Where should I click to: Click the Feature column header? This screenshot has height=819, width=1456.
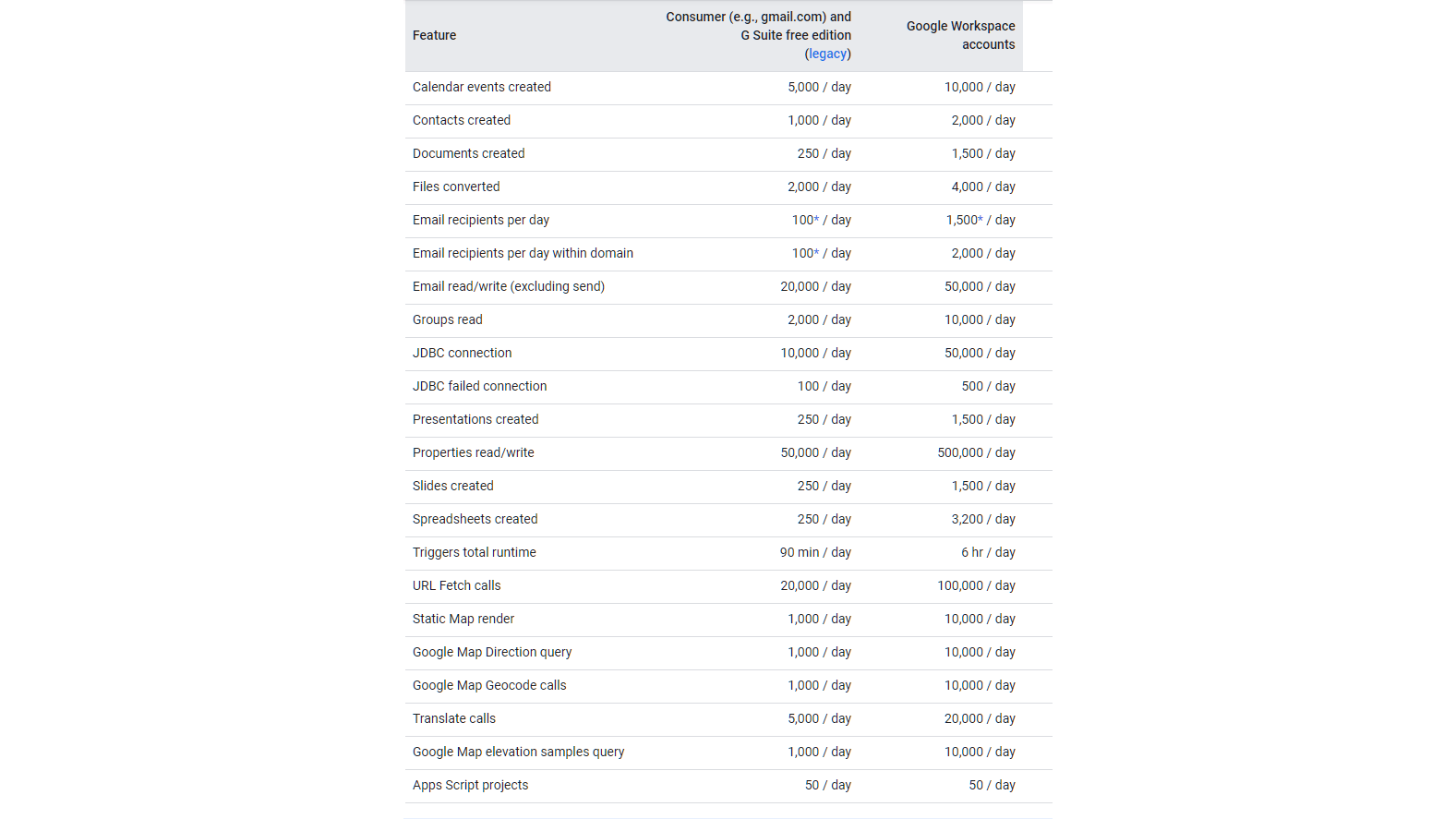[x=434, y=35]
